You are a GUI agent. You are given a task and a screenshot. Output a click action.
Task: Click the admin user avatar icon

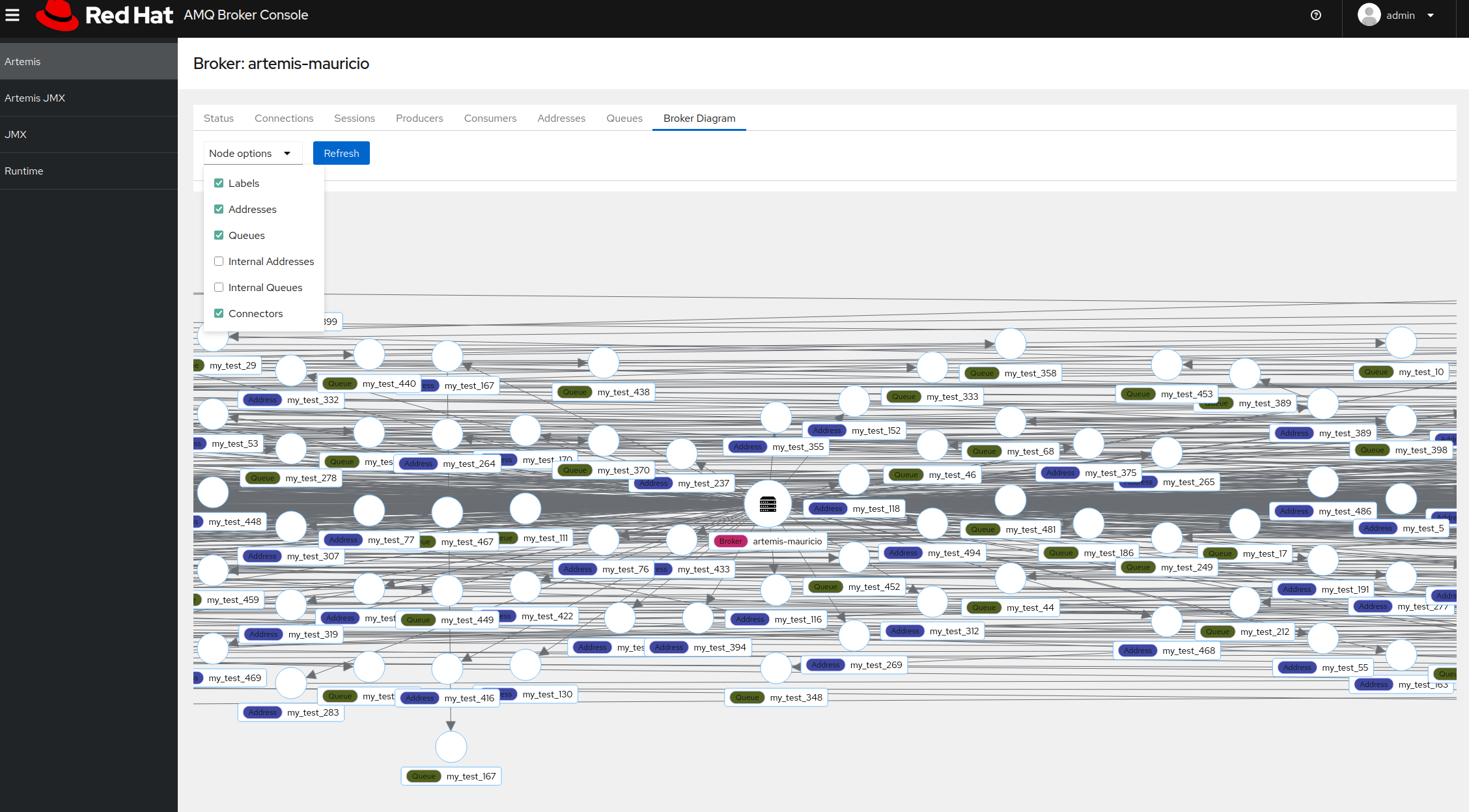(1369, 15)
